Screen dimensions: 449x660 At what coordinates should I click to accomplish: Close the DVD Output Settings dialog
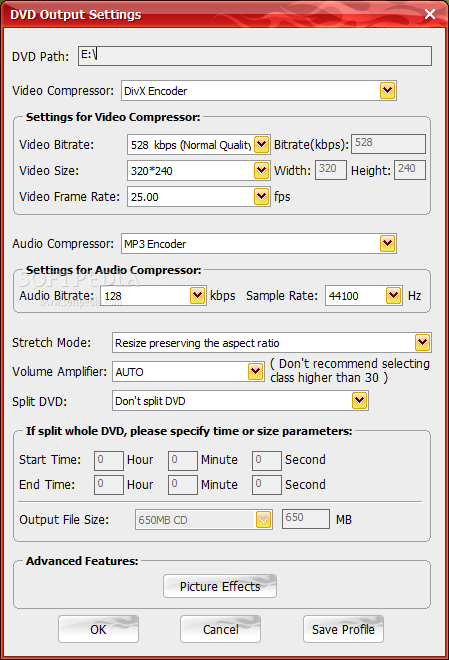pyautogui.click(x=430, y=14)
